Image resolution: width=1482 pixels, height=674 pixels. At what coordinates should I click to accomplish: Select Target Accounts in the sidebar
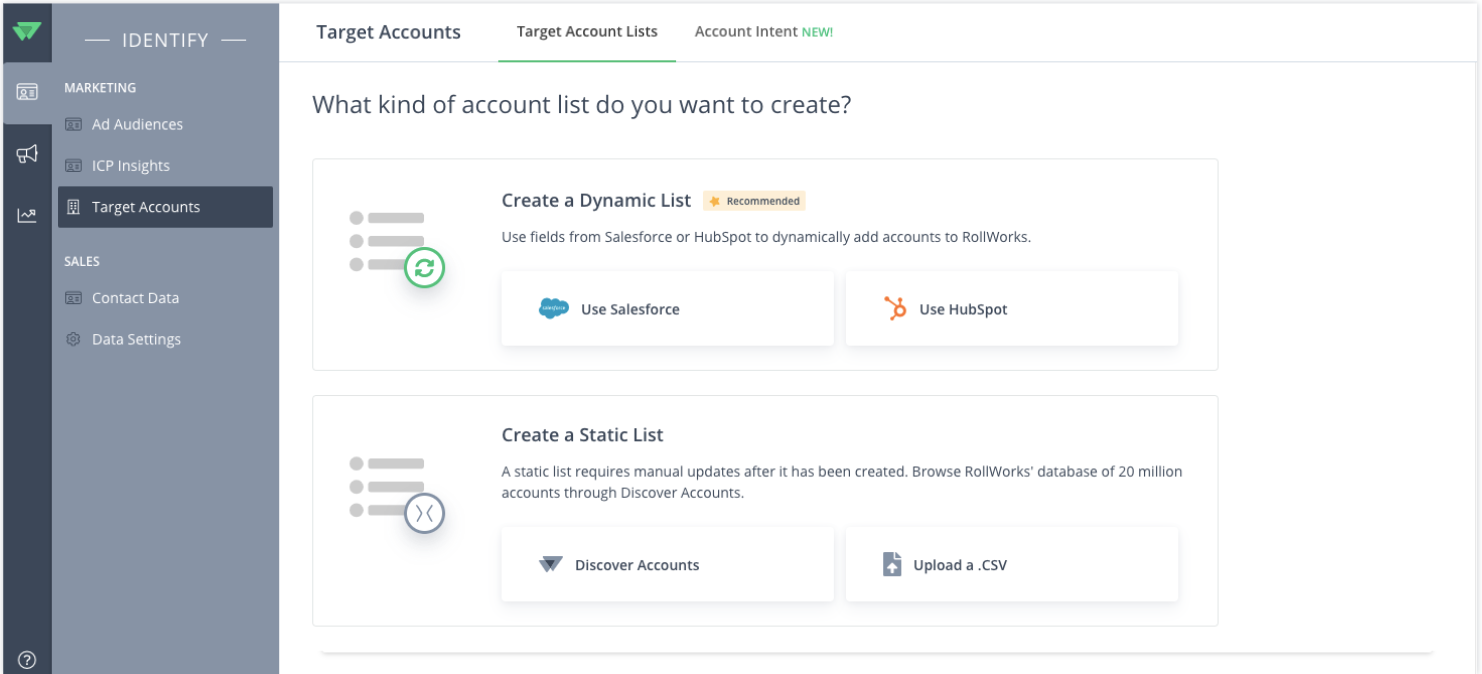[x=146, y=207]
